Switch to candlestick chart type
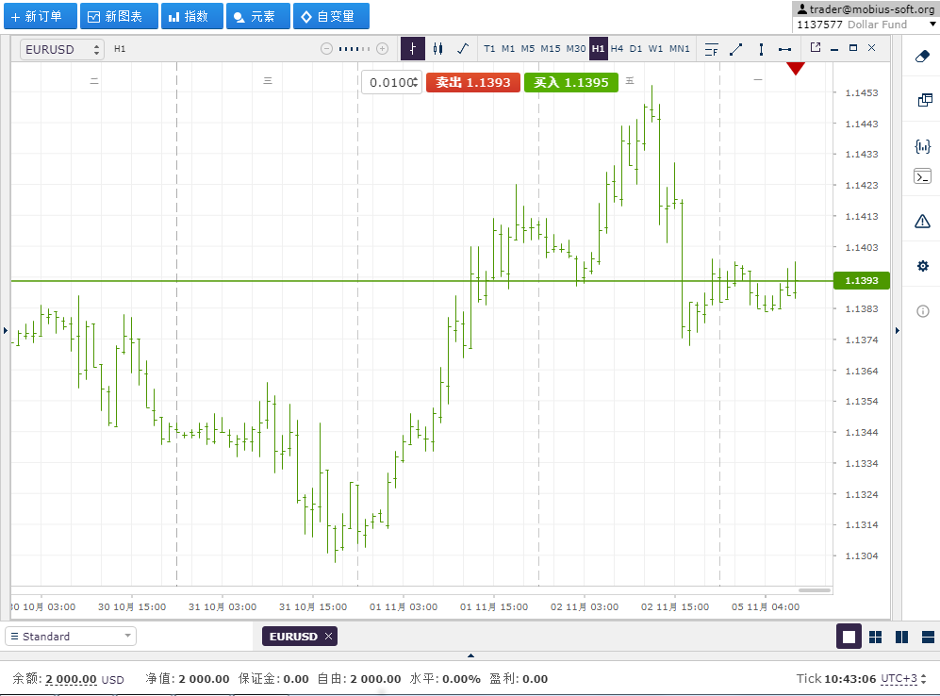 pos(438,49)
